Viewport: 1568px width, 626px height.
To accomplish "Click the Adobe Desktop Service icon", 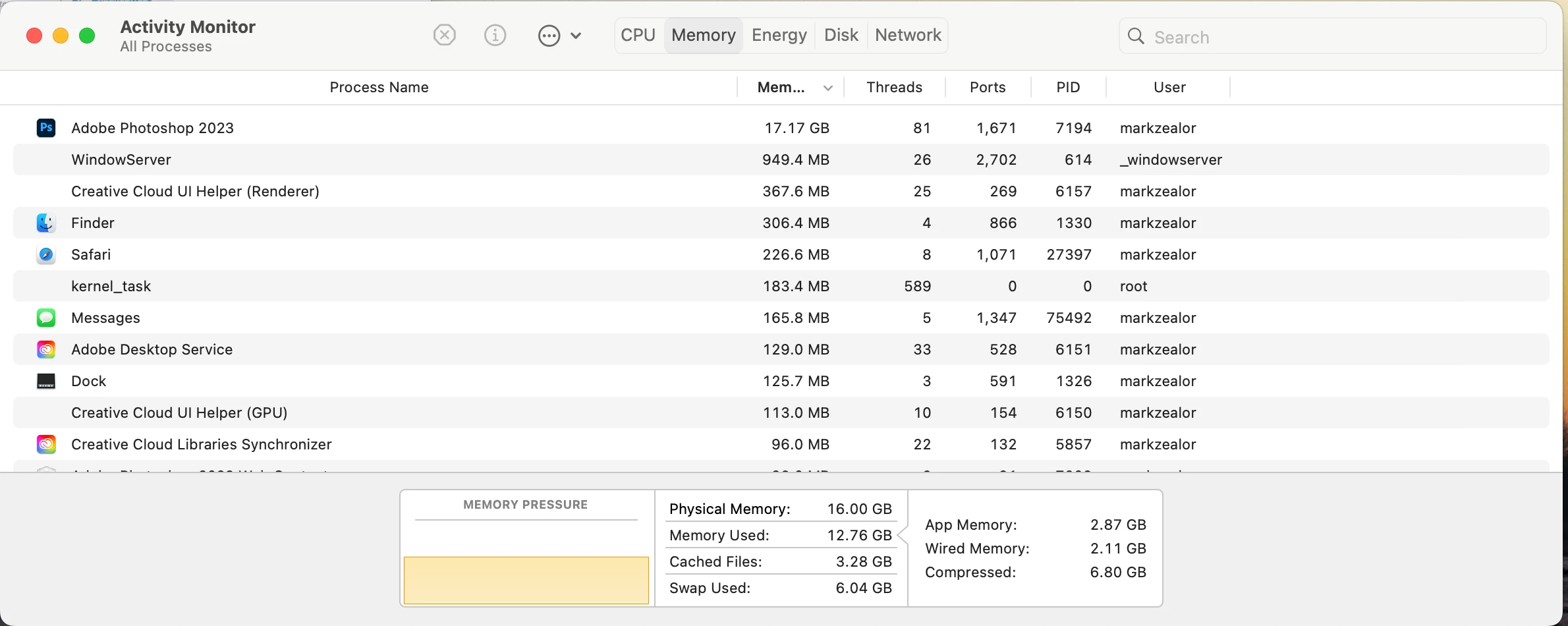I will 46,349.
